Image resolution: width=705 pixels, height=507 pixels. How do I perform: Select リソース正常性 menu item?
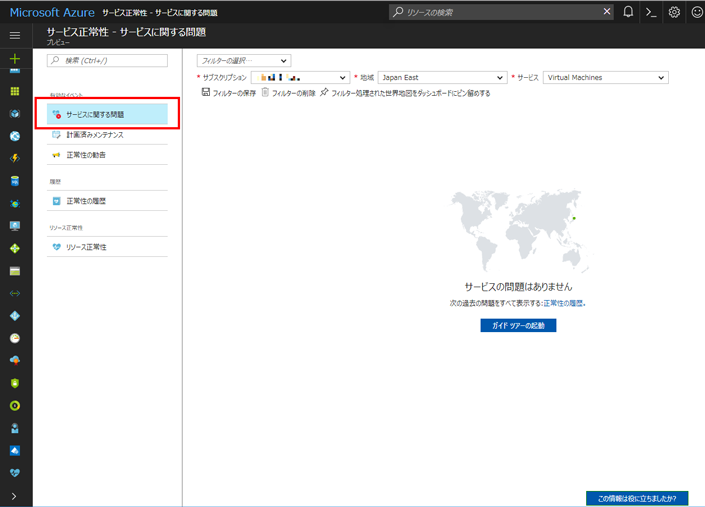107,247
